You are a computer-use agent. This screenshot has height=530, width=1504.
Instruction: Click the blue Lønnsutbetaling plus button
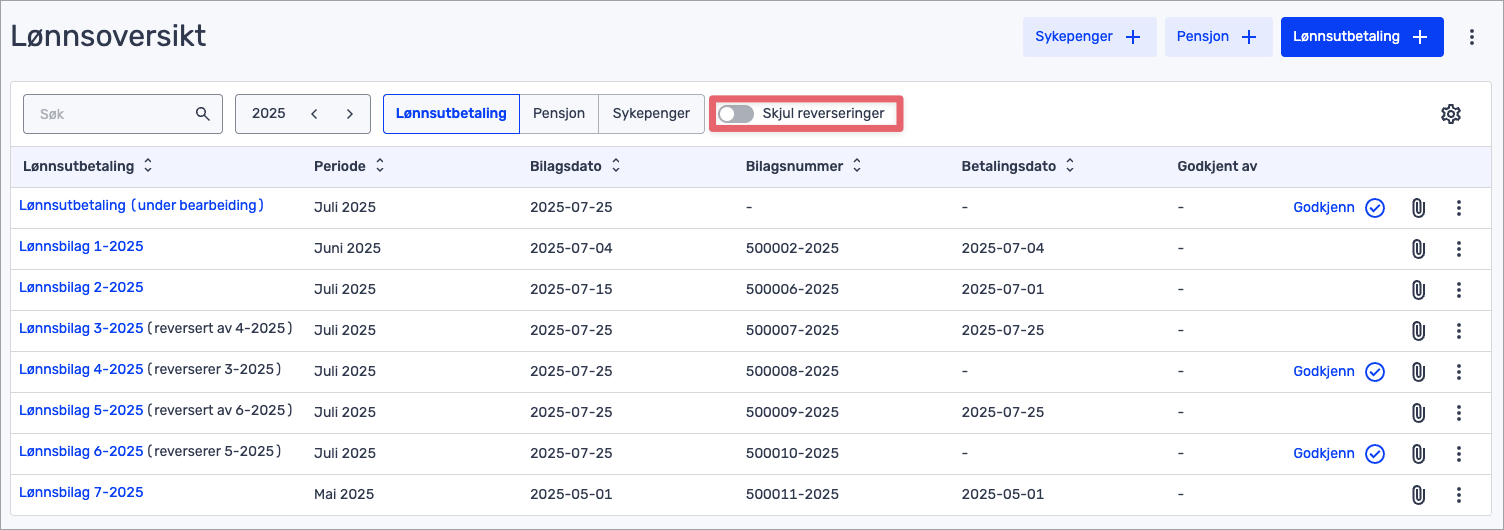pyautogui.click(x=1361, y=37)
